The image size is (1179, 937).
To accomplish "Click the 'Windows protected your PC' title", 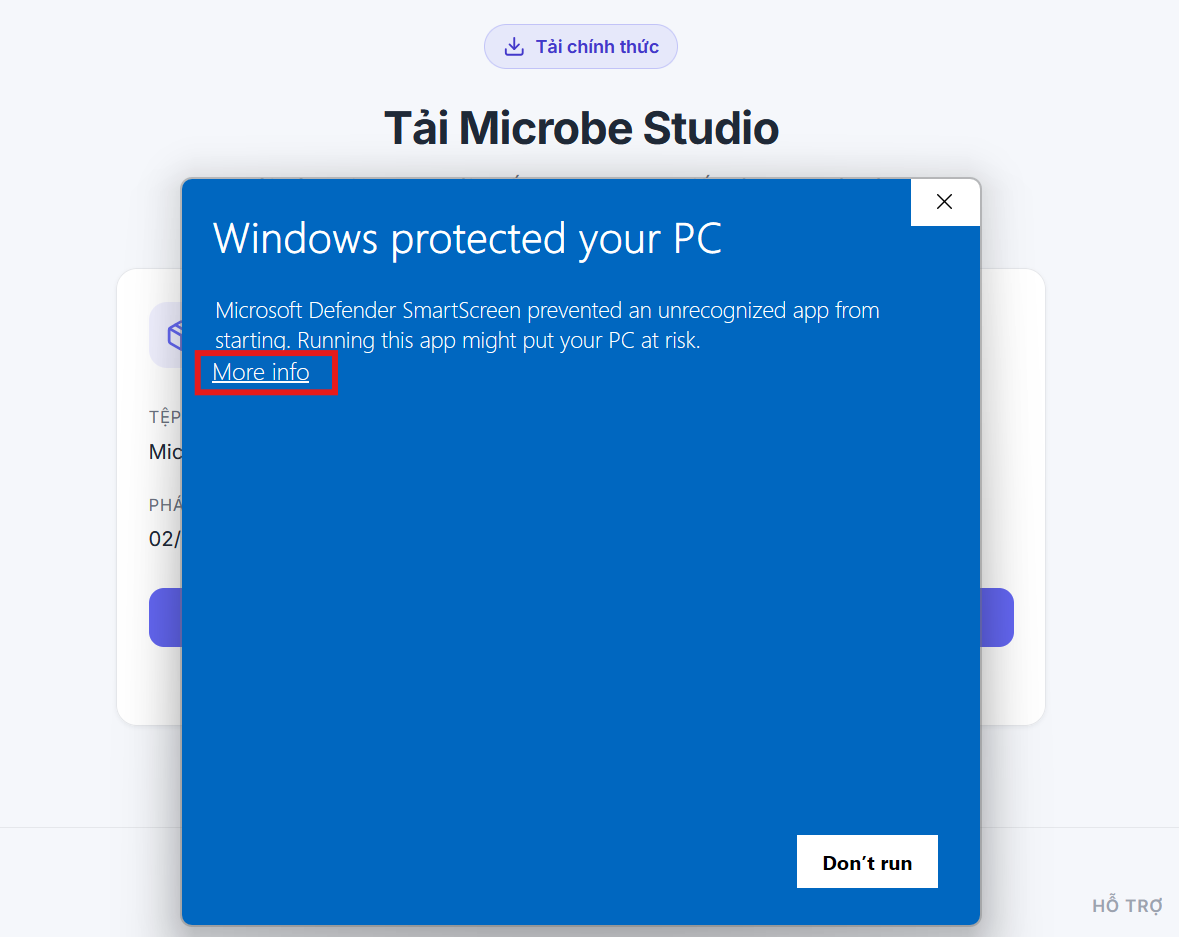I will [467, 239].
